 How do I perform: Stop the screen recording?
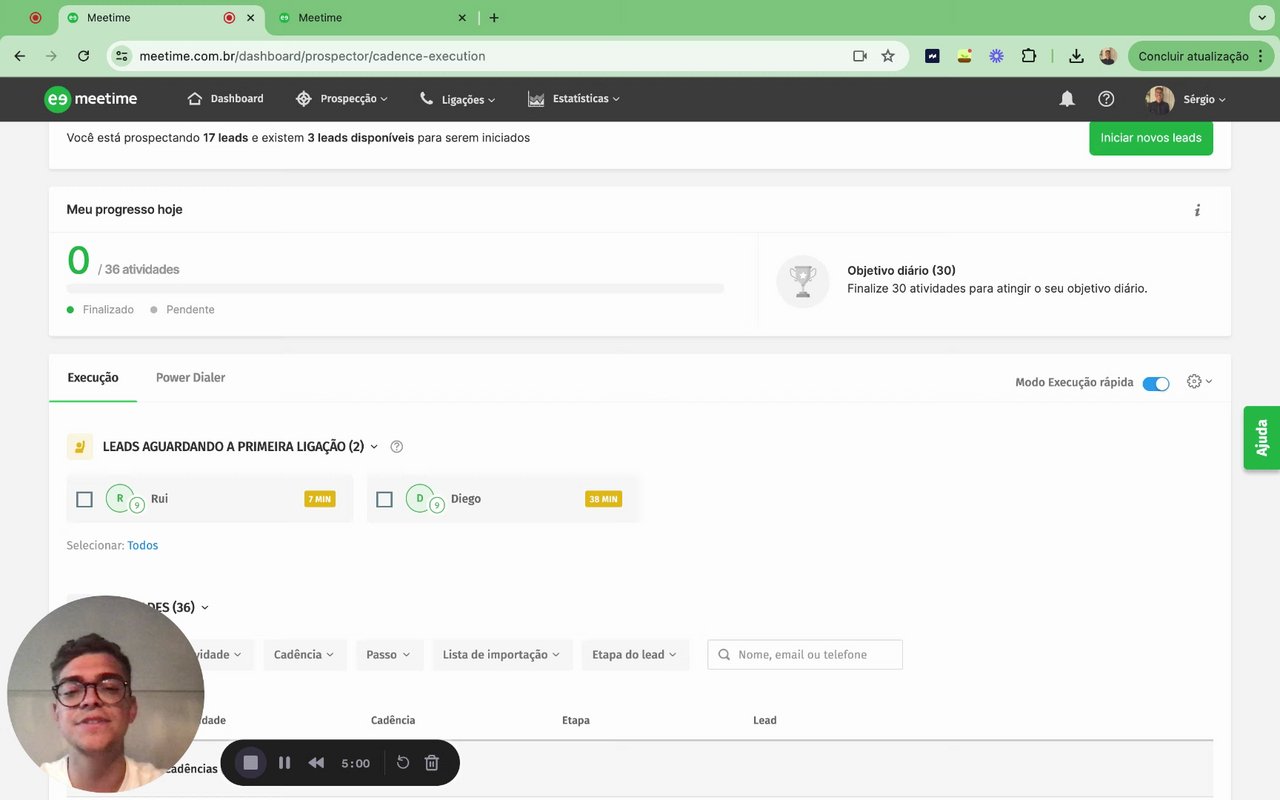(251, 763)
